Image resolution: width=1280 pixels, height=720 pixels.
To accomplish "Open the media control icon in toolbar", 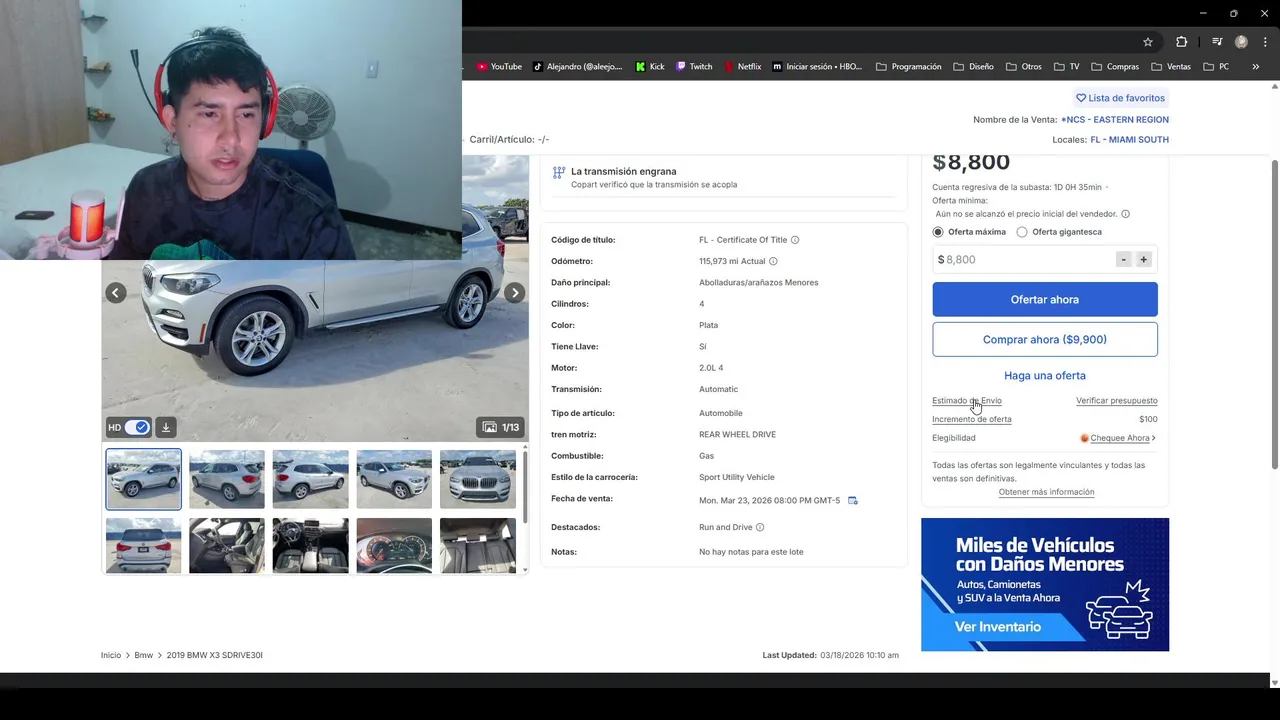I will tap(1217, 42).
